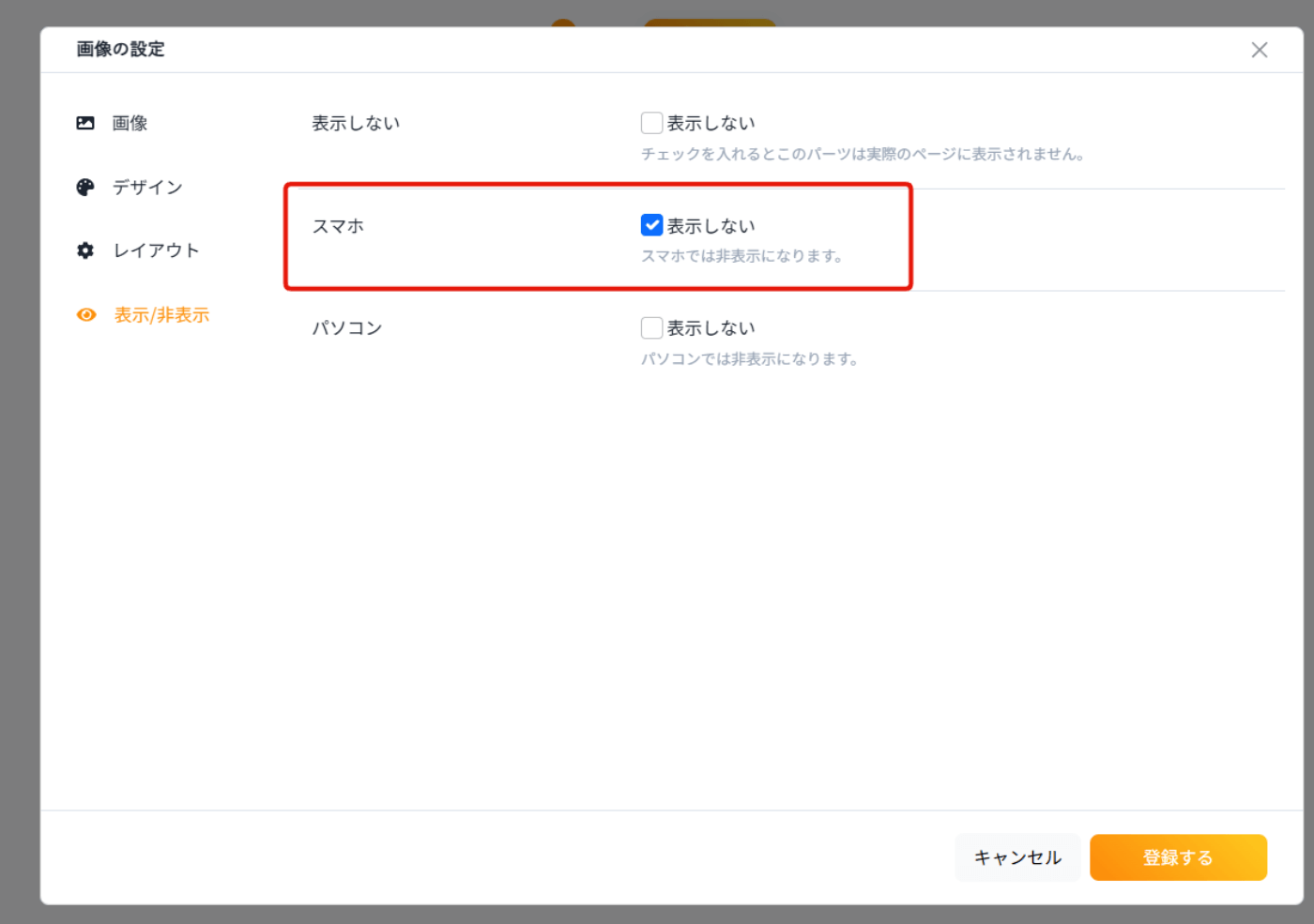The width and height of the screenshot is (1314, 924).
Task: Click the レイアウト gear icon
Action: (x=85, y=250)
